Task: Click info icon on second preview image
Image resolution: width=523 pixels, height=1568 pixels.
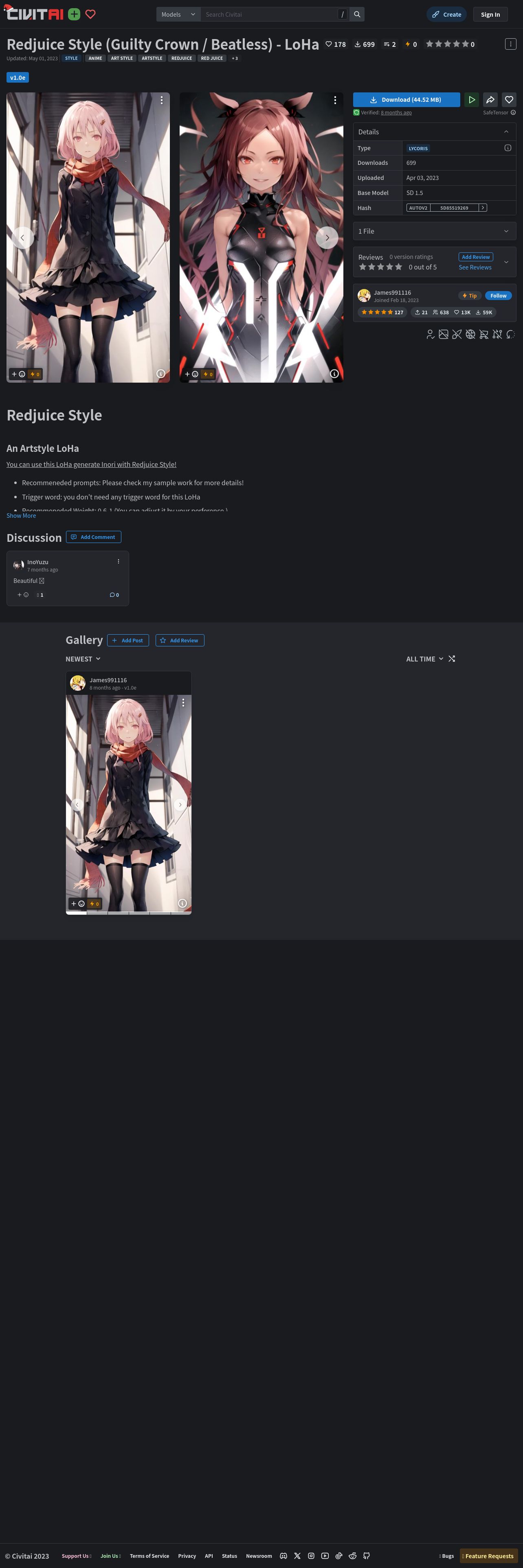Action: 334,374
